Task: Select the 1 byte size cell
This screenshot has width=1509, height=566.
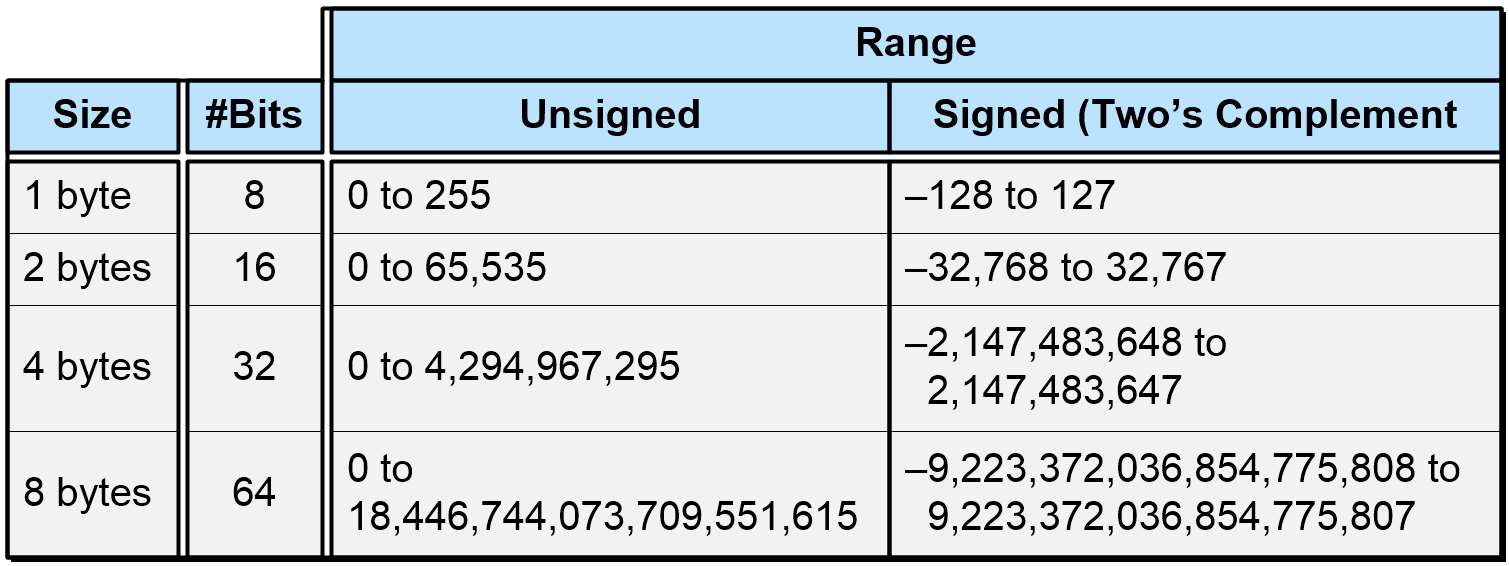Action: pyautogui.click(x=92, y=196)
